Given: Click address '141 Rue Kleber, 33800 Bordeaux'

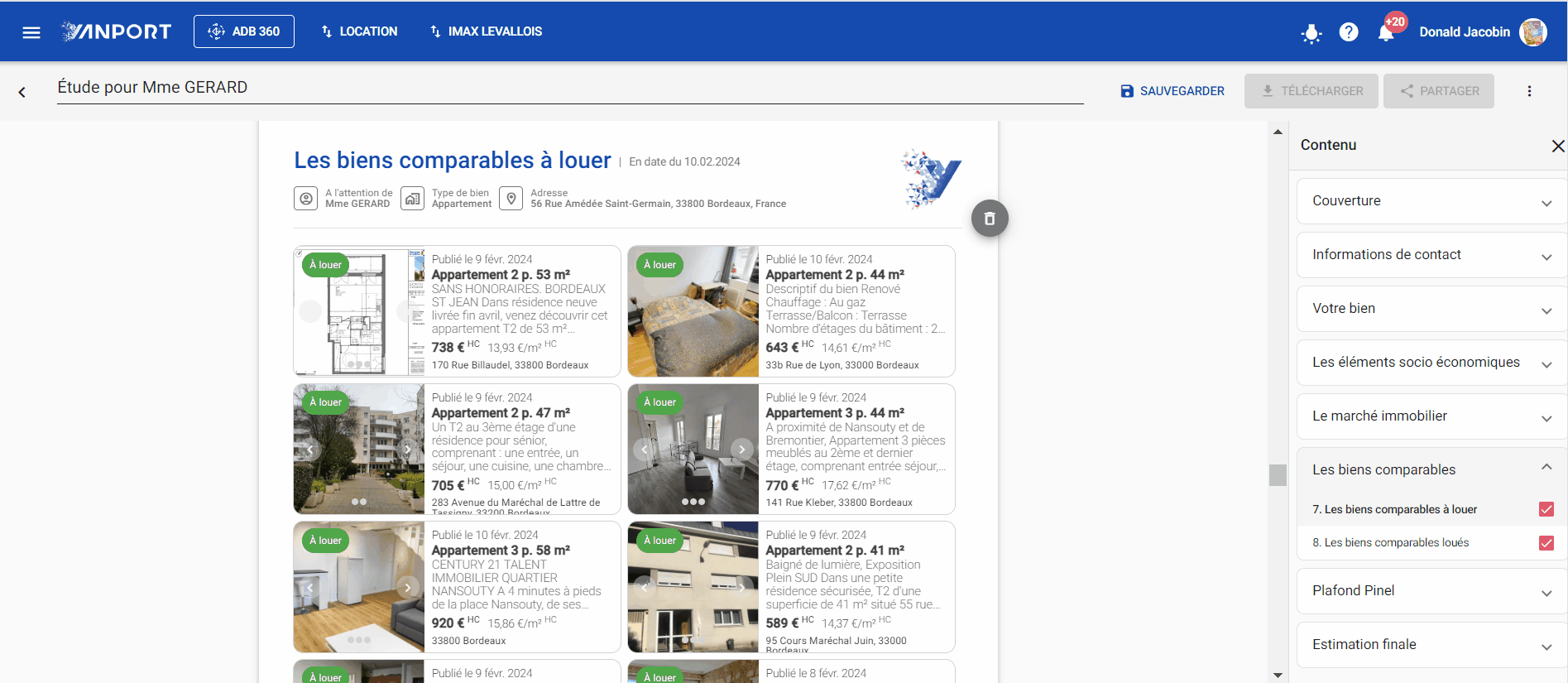Looking at the screenshot, I should [839, 503].
